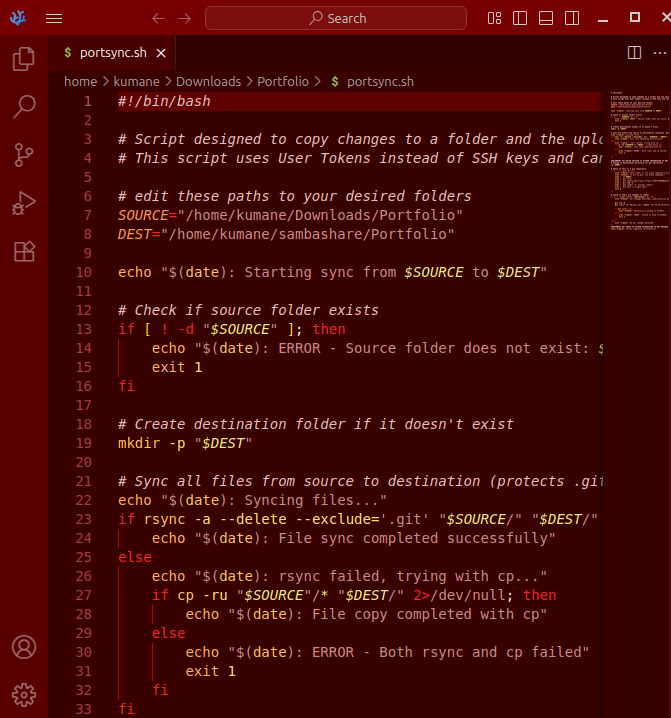Expand the Downloads breadcrumb folder

point(209,81)
